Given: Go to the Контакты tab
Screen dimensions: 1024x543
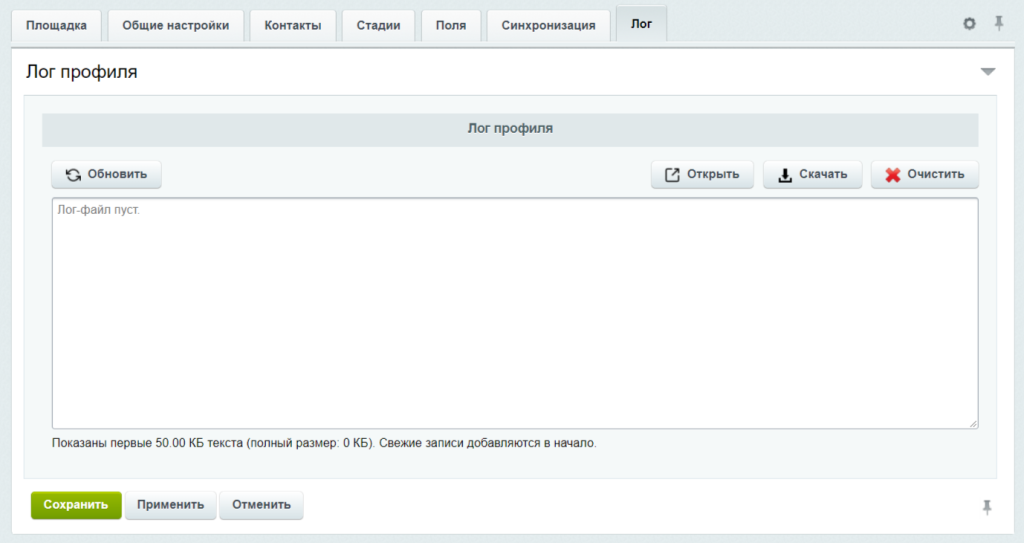Looking at the screenshot, I should (x=293, y=25).
